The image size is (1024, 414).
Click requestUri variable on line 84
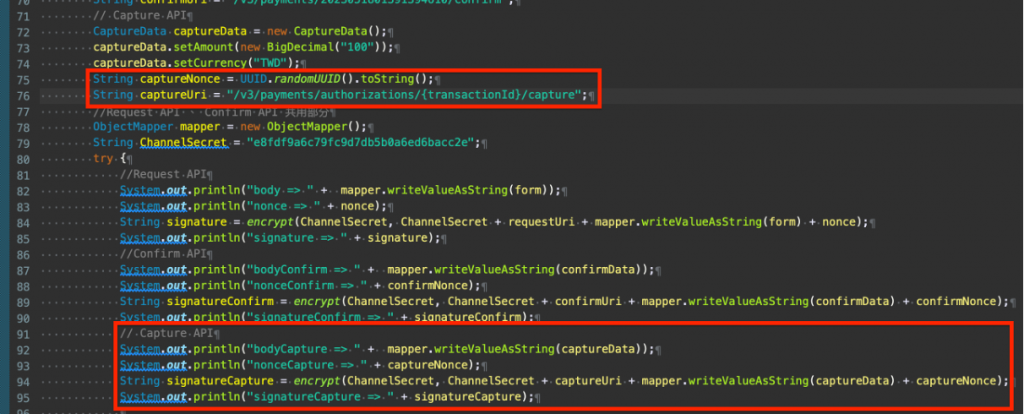point(541,222)
